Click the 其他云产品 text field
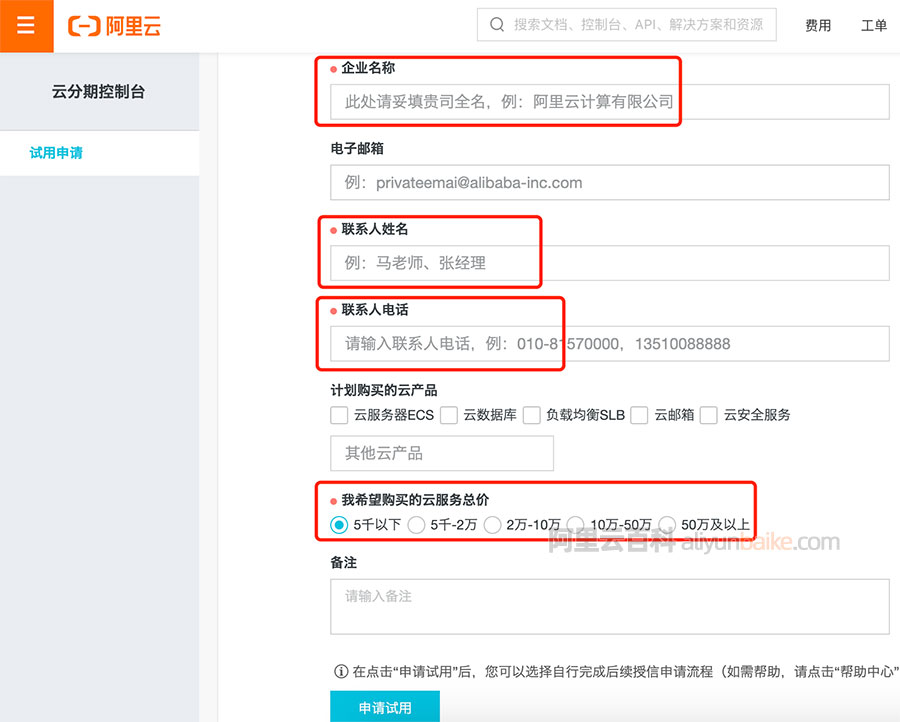 [x=442, y=453]
